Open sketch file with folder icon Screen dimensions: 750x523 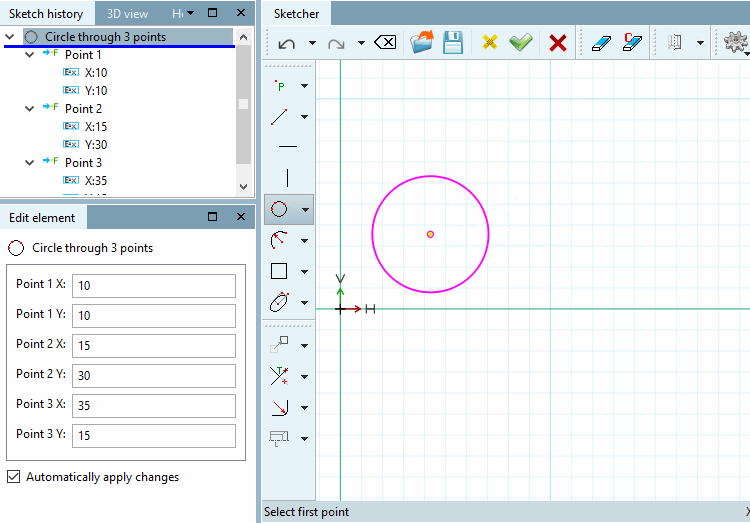[x=422, y=42]
